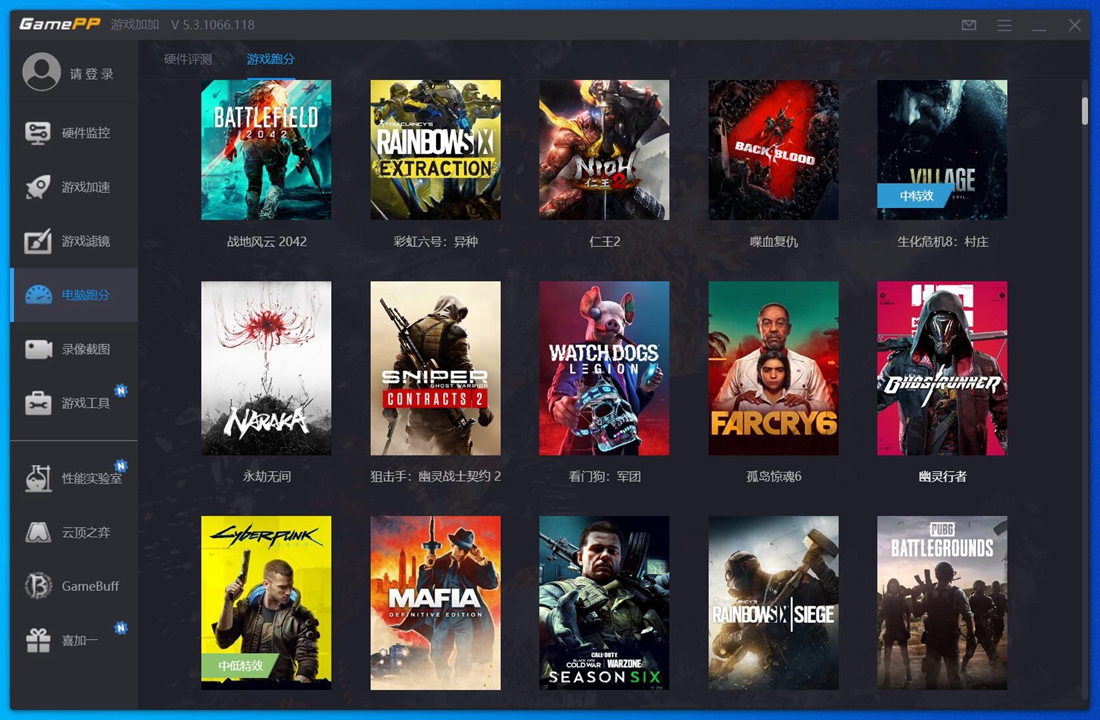Open the recording camera icon (录像截图)
This screenshot has height=720, width=1100.
point(39,349)
